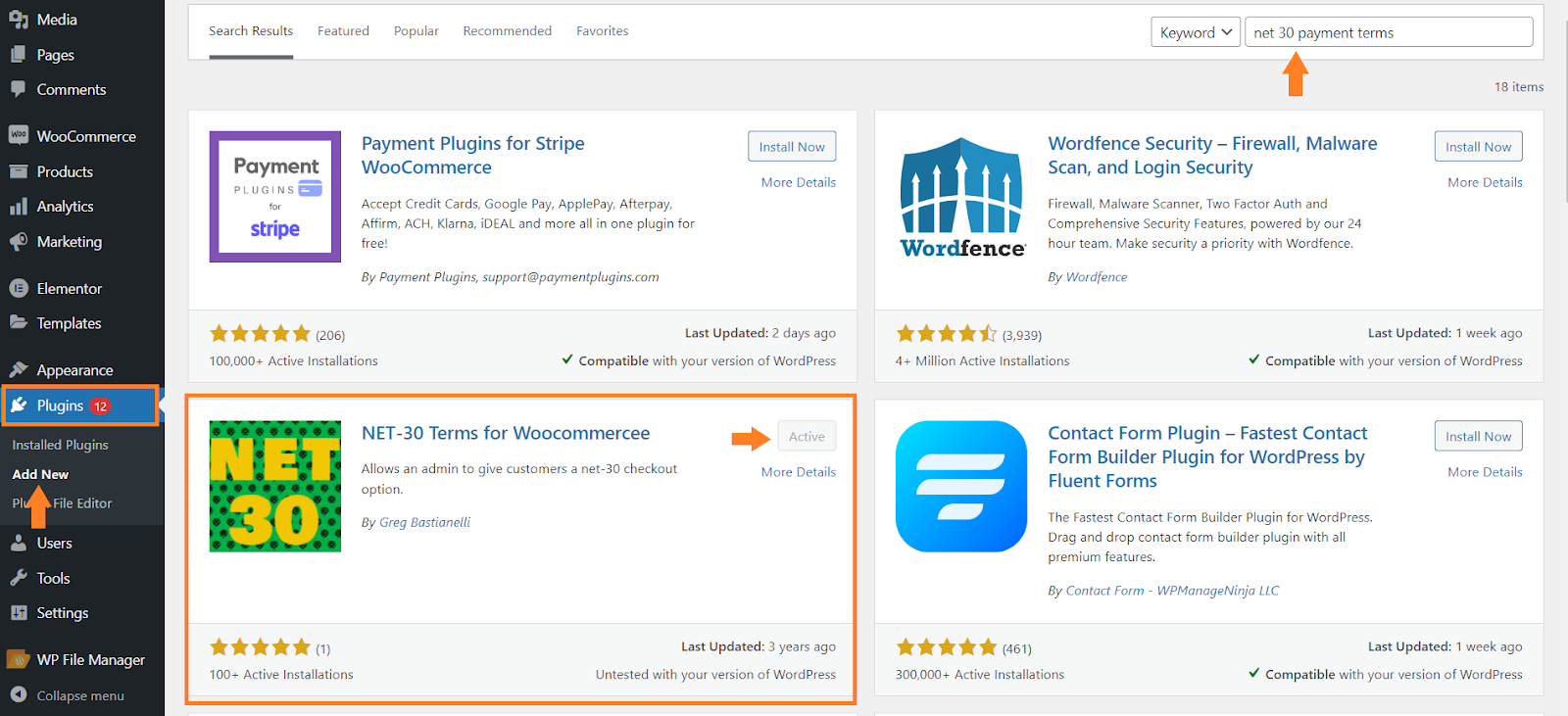Open Plugin File Editor submenu item

[x=62, y=503]
